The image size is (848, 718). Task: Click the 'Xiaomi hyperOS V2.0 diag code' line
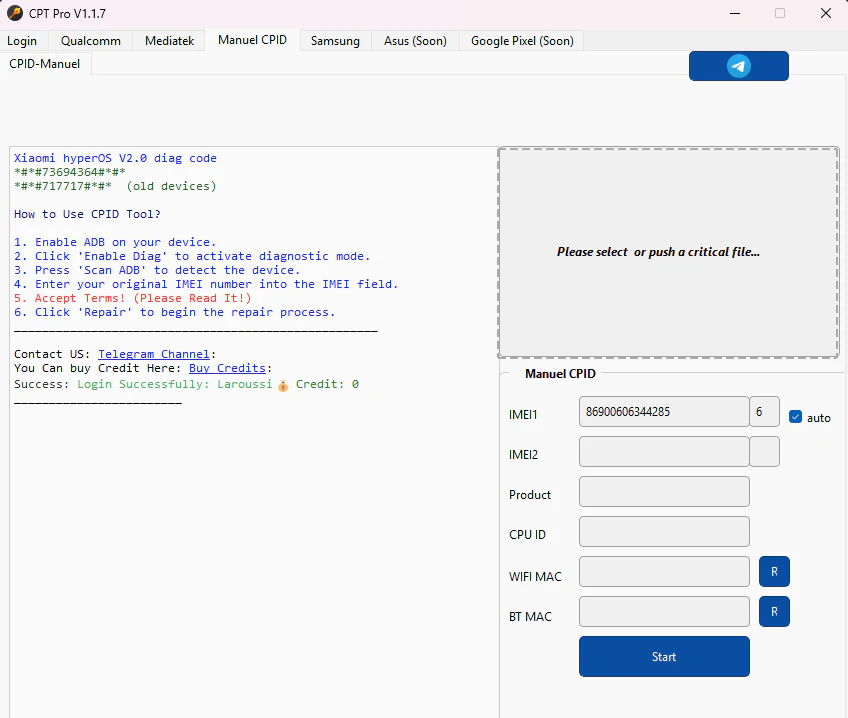pyautogui.click(x=115, y=158)
